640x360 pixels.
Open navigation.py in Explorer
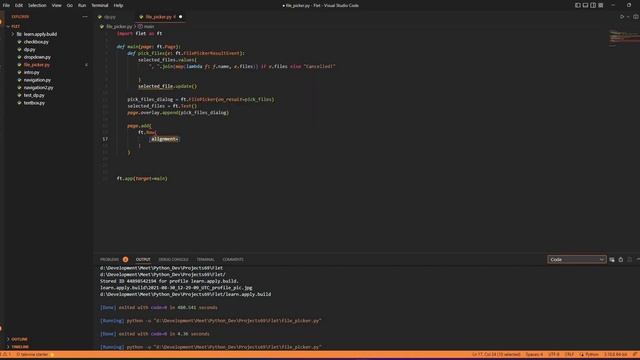[x=37, y=80]
